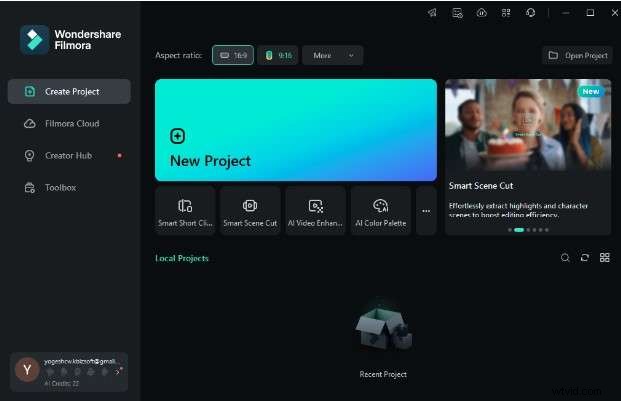Viewport: 621px width, 401px height.
Task: Click the paper plane share icon
Action: tap(432, 13)
